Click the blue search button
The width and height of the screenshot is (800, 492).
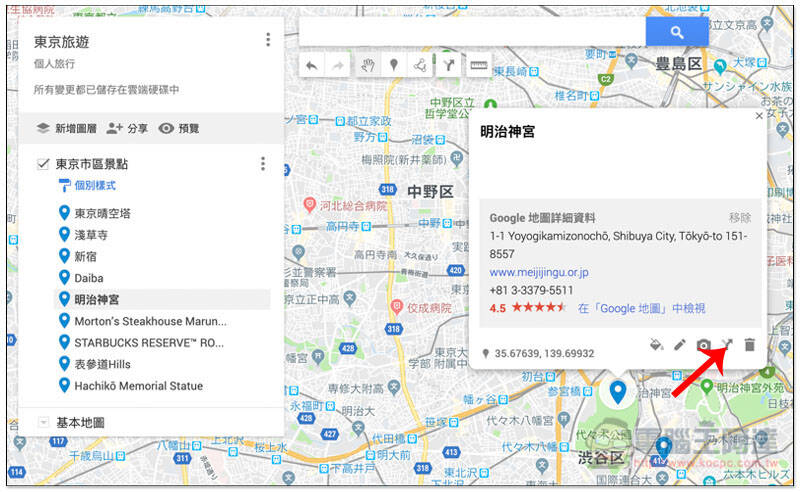pyautogui.click(x=677, y=32)
